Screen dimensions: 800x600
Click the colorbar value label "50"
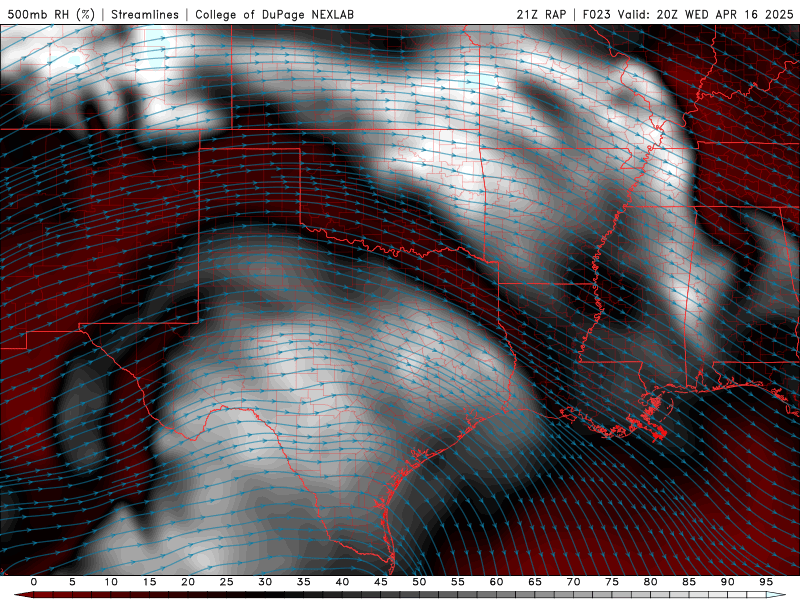pyautogui.click(x=419, y=582)
